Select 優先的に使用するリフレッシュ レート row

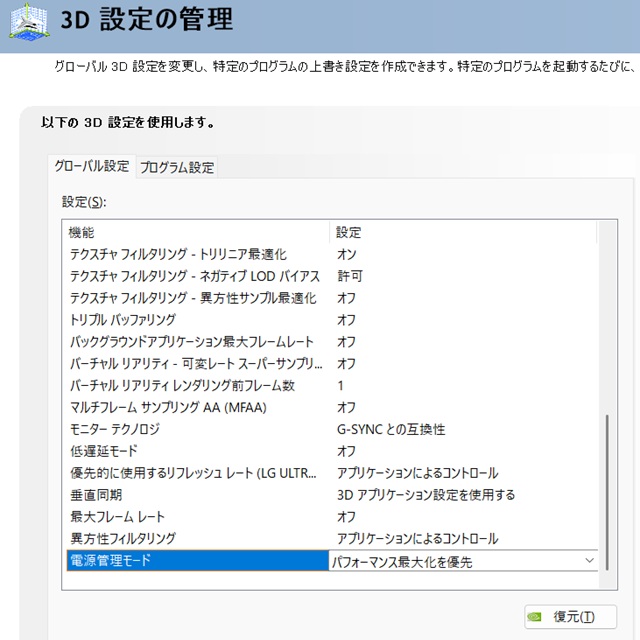pyautogui.click(x=331, y=473)
